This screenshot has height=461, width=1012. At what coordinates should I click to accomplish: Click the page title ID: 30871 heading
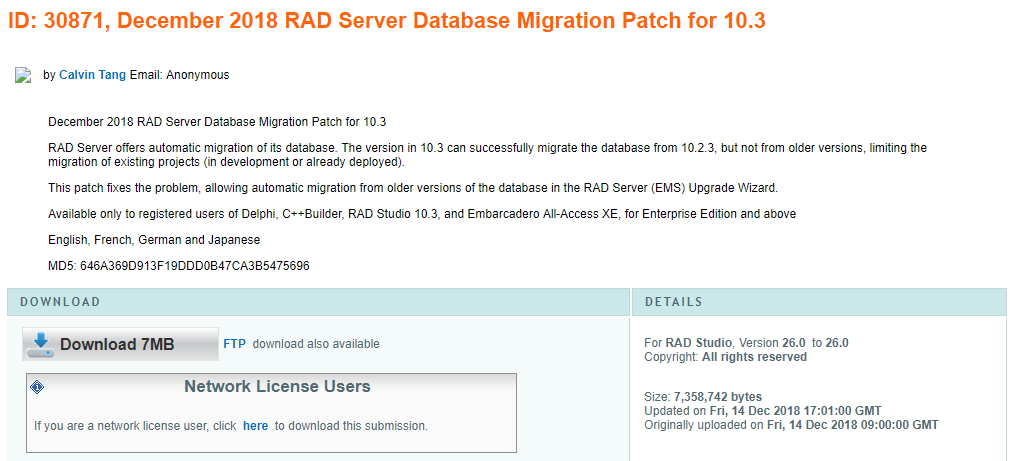coord(387,21)
